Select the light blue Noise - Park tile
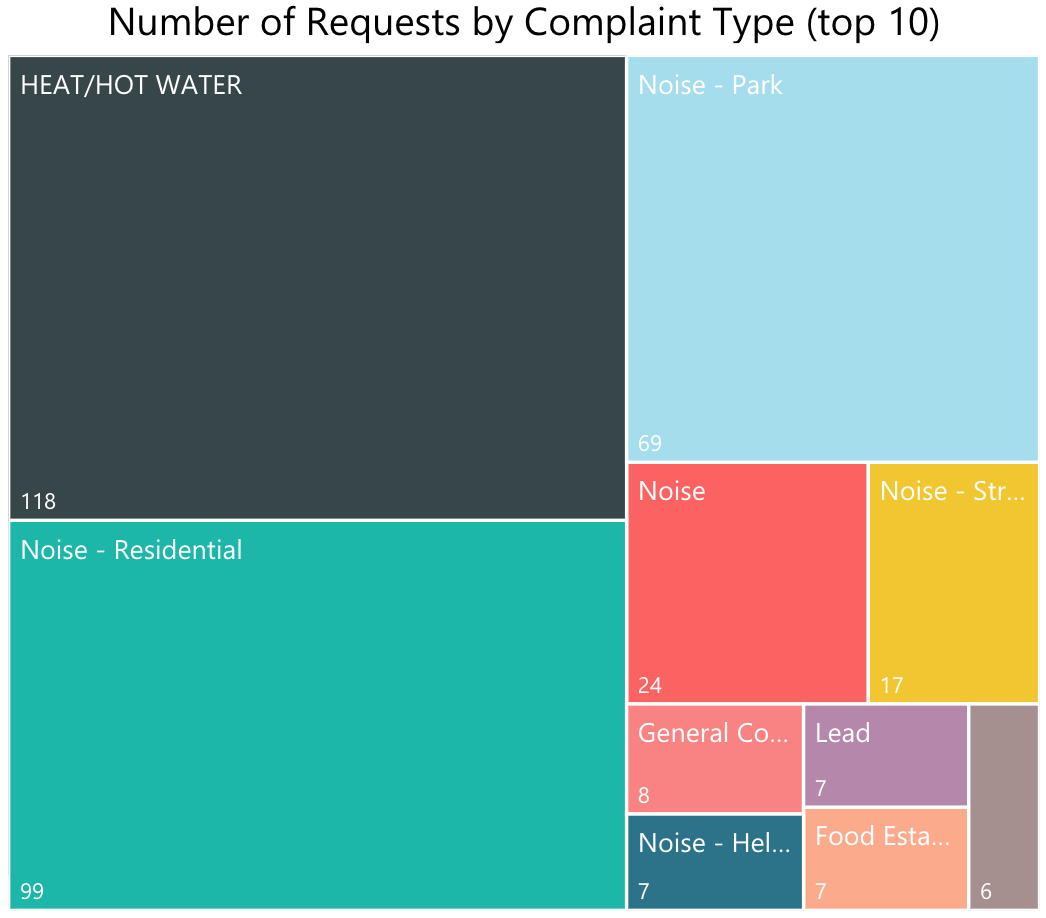Image resolution: width=1046 pixels, height=918 pixels. 833,259
